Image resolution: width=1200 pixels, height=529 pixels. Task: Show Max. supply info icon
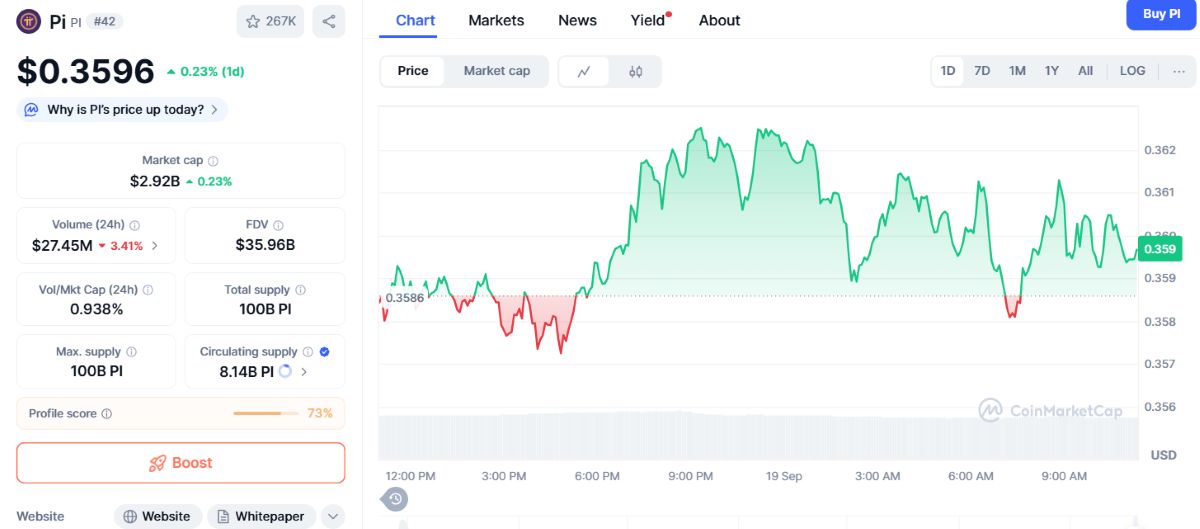coord(131,352)
